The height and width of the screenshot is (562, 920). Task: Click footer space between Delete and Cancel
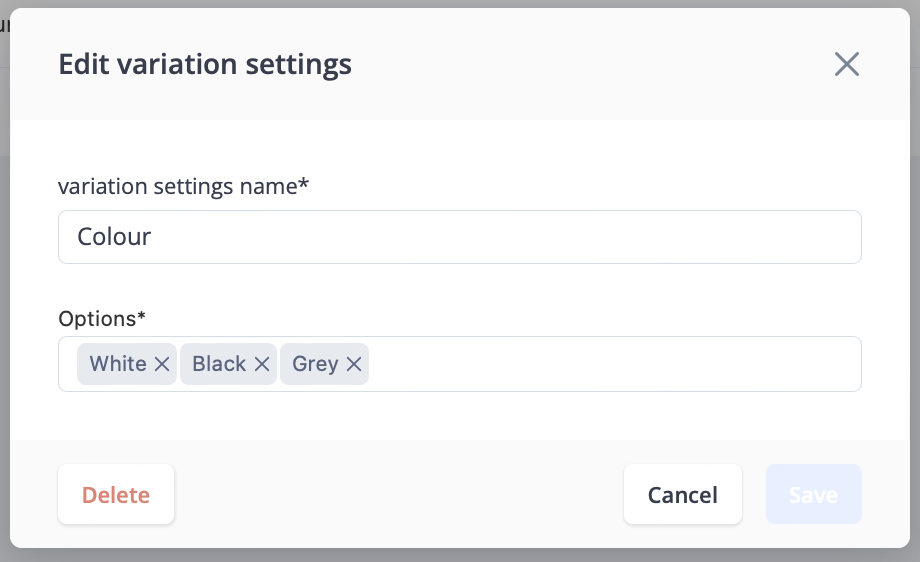pyautogui.click(x=399, y=495)
